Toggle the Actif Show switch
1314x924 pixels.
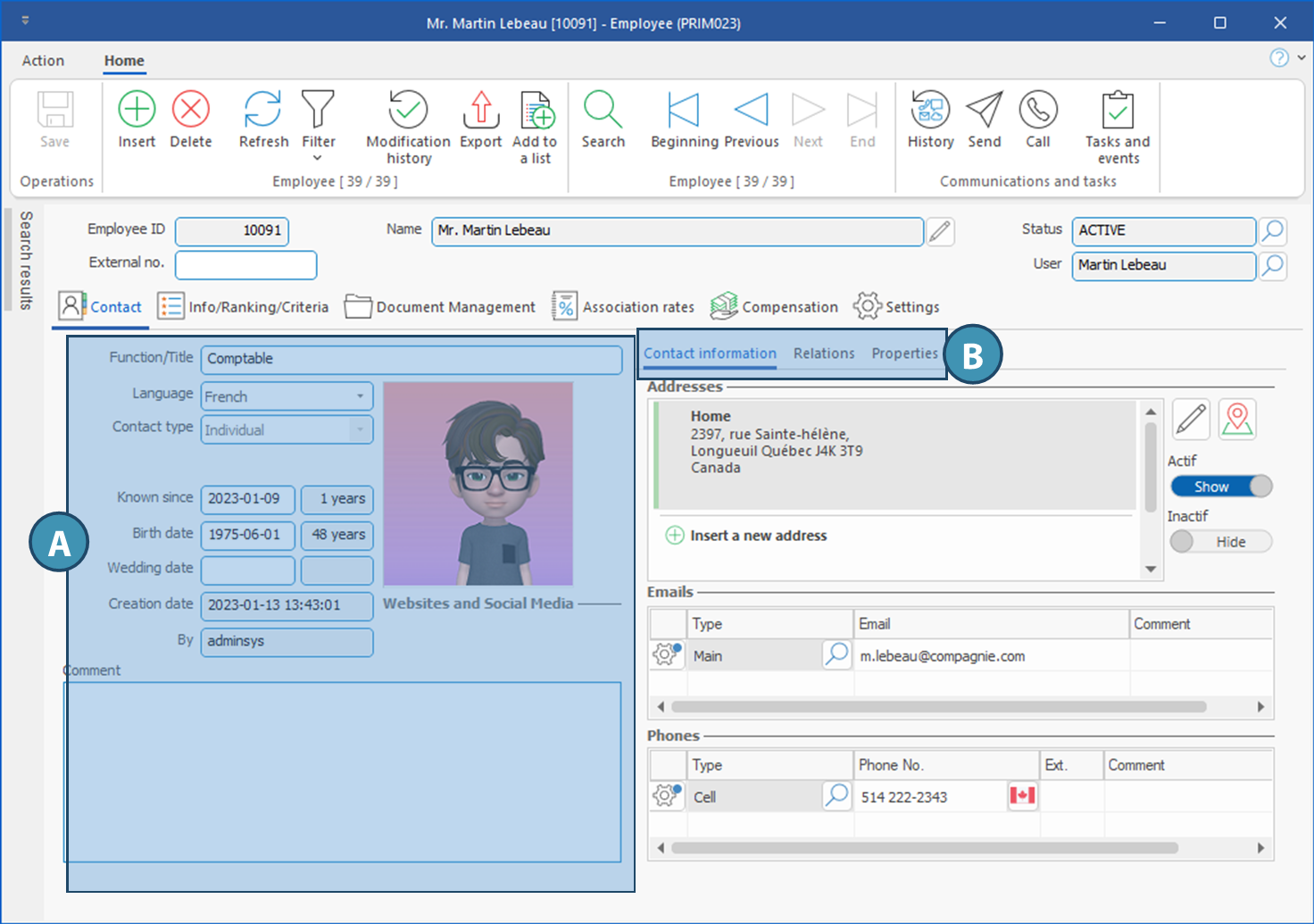[1220, 487]
